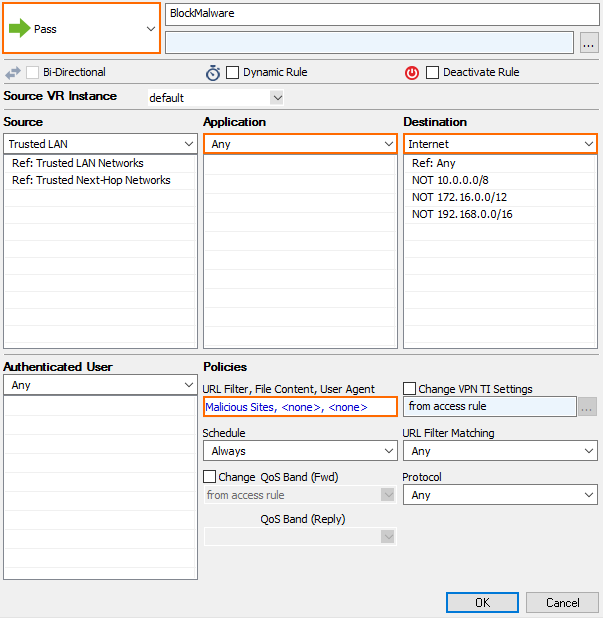Viewport: 603px width, 618px height.
Task: Toggle the Change QoS Band (Fwd) checkbox
Action: [x=210, y=477]
